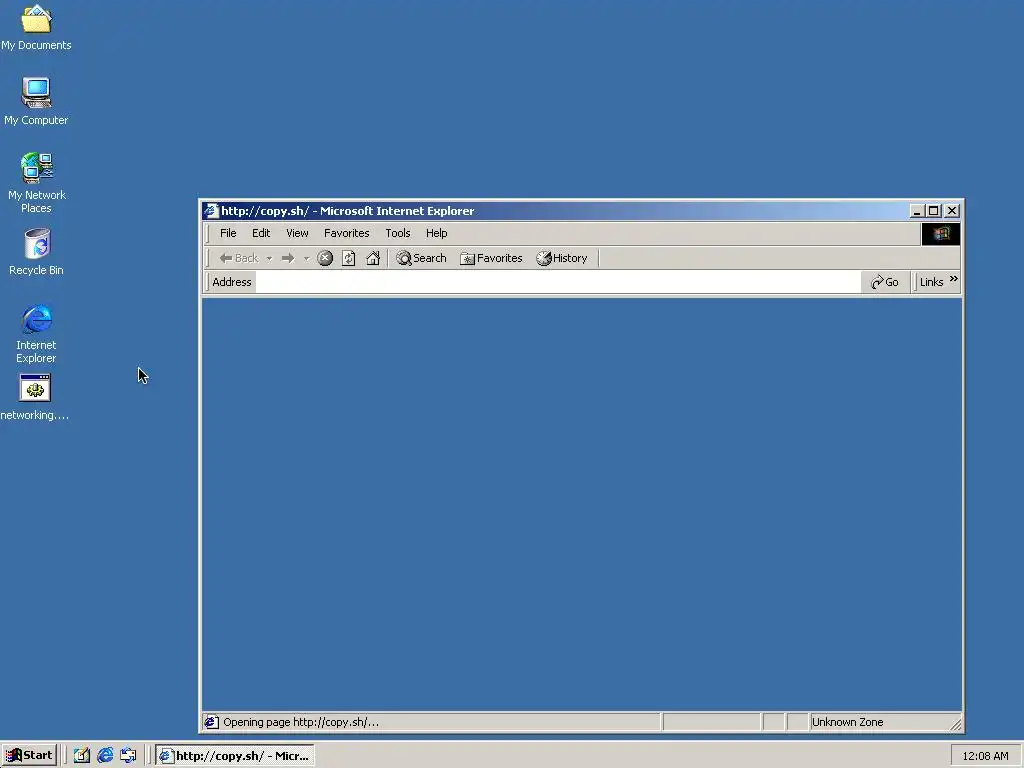Click the Forward arrow in IE toolbar
The width and height of the screenshot is (1024, 768).
coord(287,258)
